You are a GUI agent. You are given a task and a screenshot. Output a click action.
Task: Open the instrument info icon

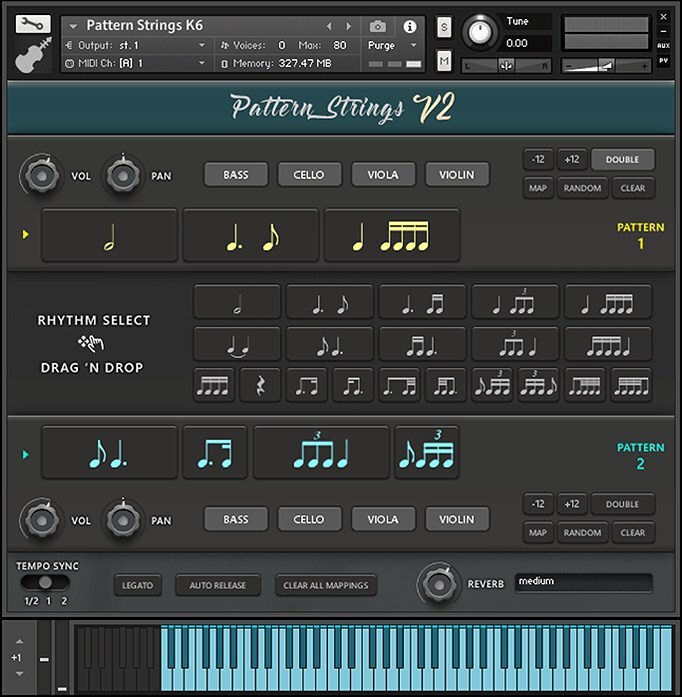(409, 26)
